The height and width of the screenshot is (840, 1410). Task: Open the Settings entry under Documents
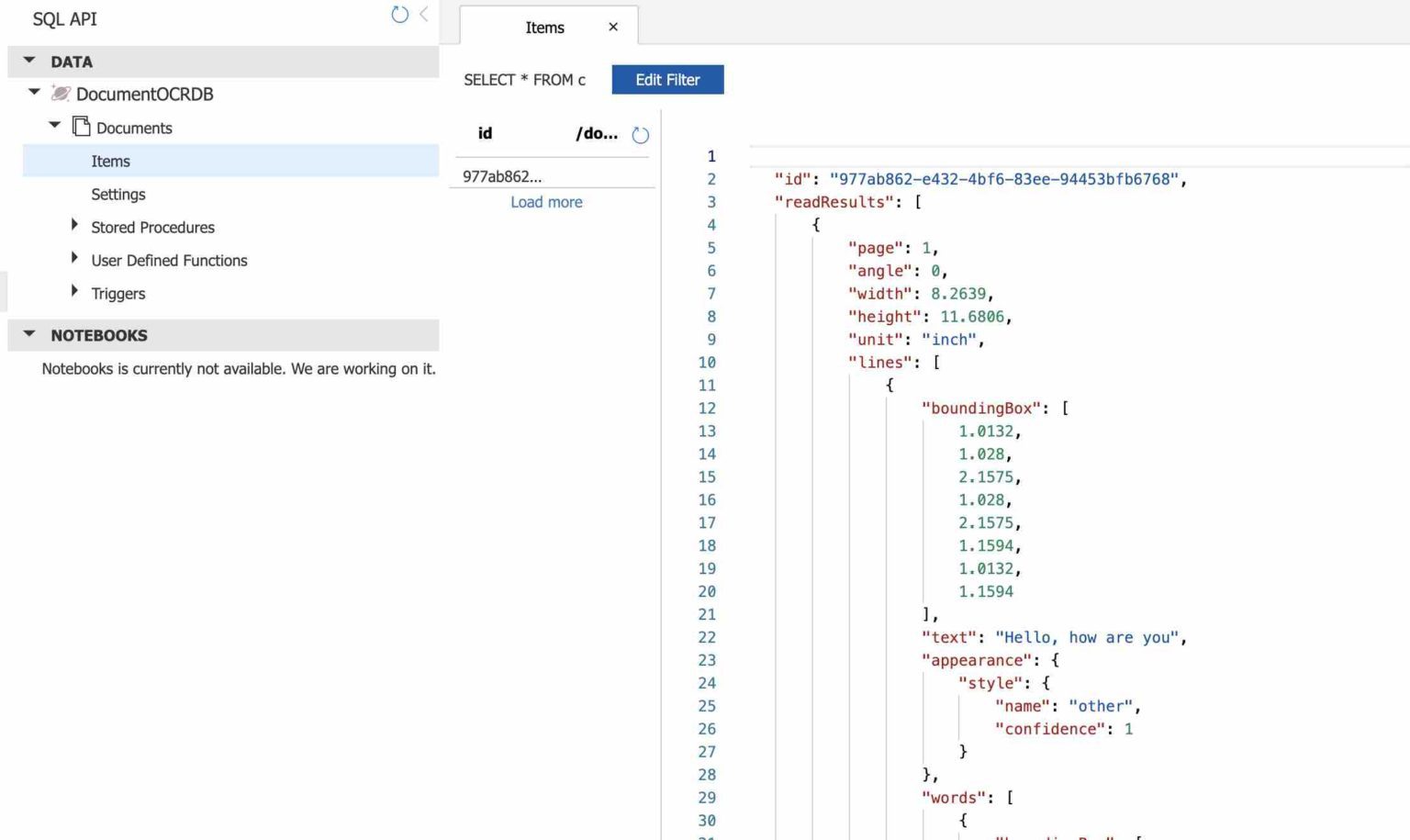pyautogui.click(x=118, y=194)
